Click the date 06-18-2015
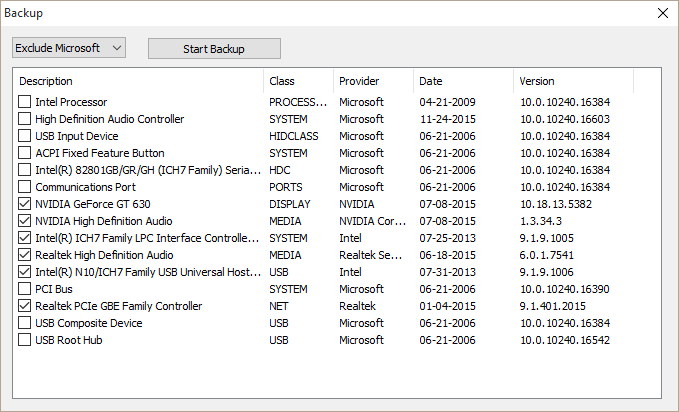The height and width of the screenshot is (412, 679). tap(447, 255)
